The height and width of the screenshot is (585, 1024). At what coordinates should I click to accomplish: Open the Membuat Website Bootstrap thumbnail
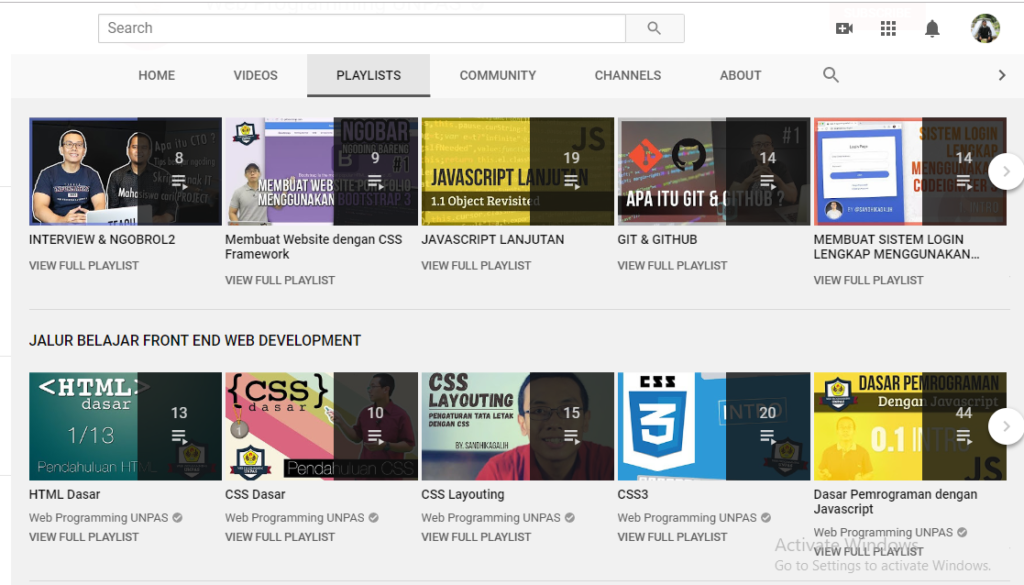pos(321,171)
